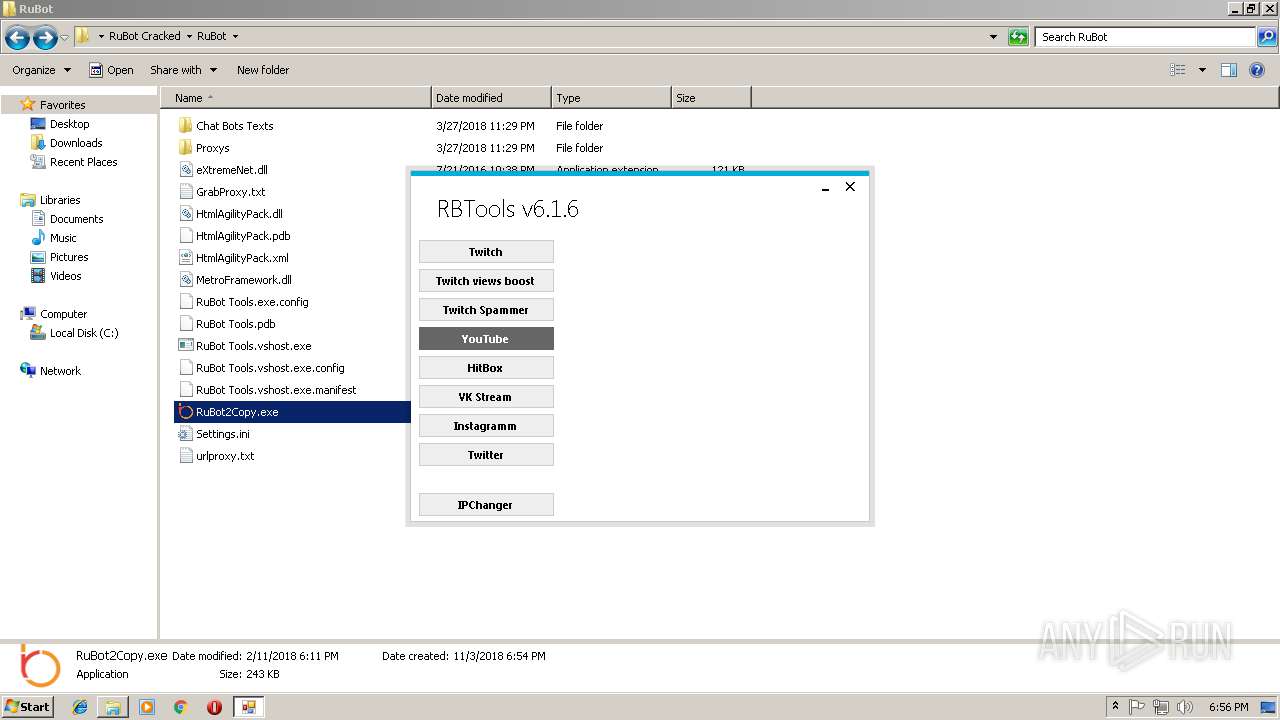Open the VK Stream tool

point(486,397)
